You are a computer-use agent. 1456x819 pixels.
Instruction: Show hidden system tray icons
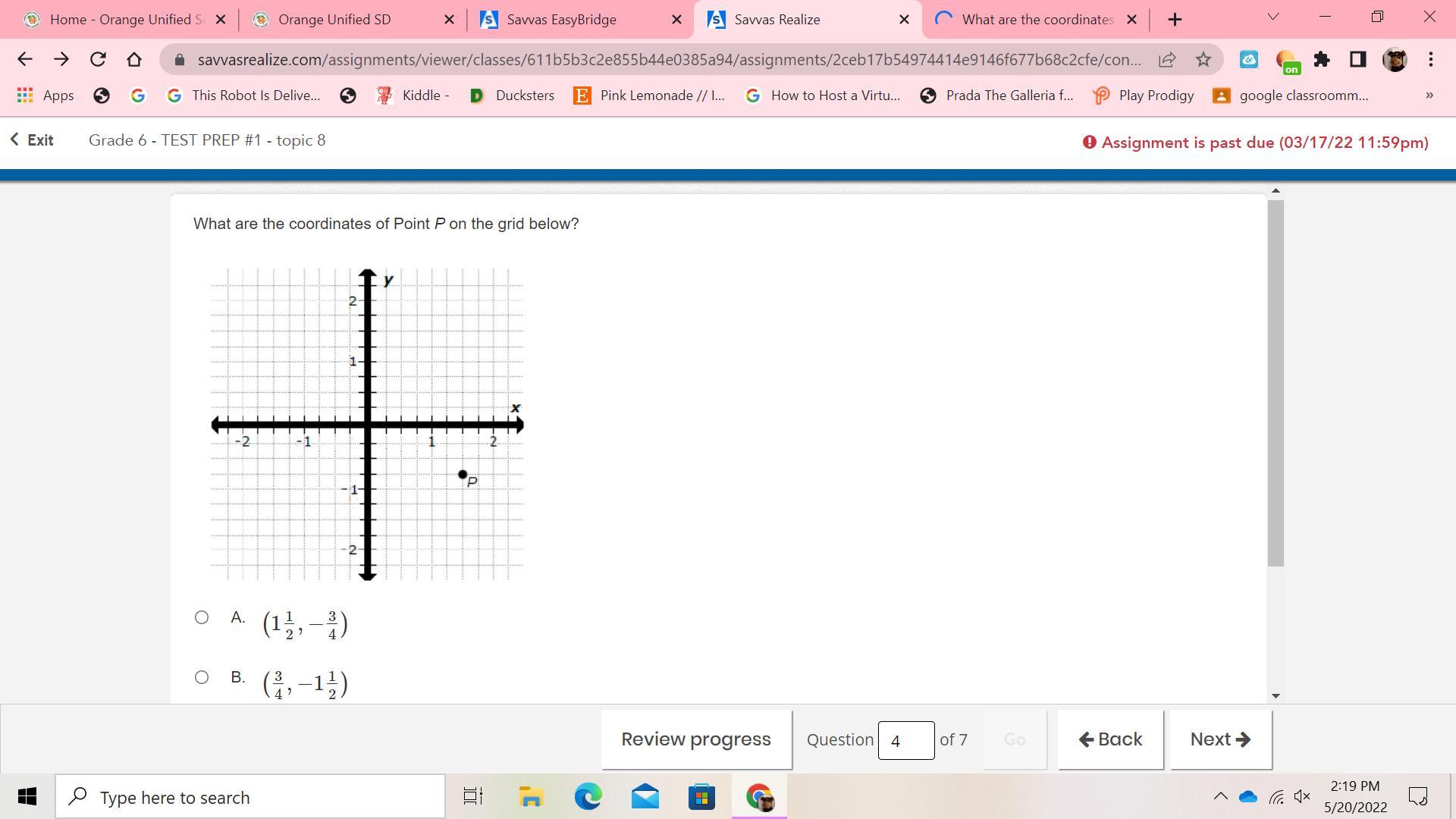(1220, 796)
